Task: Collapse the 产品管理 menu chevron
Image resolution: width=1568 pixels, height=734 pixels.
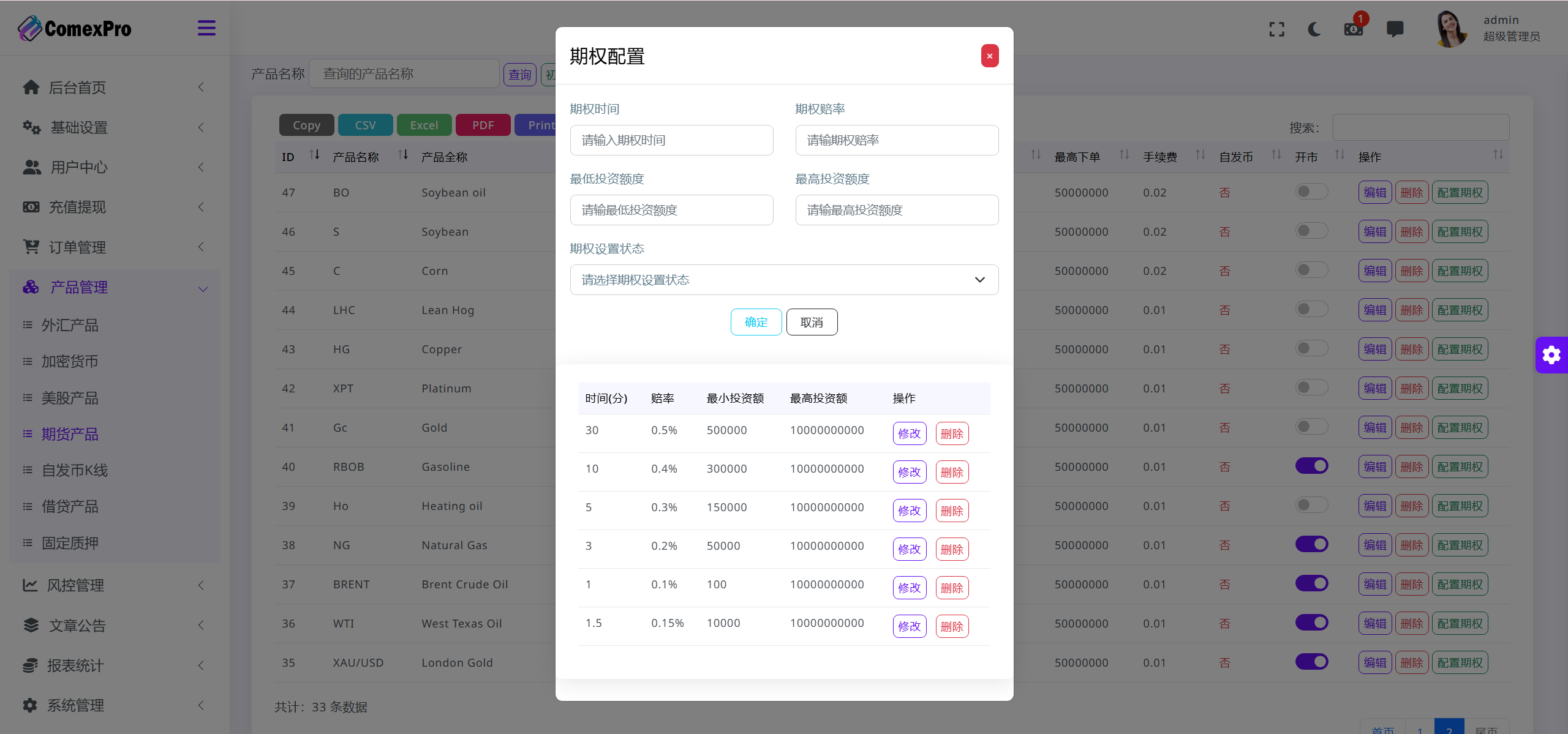Action: (x=203, y=289)
